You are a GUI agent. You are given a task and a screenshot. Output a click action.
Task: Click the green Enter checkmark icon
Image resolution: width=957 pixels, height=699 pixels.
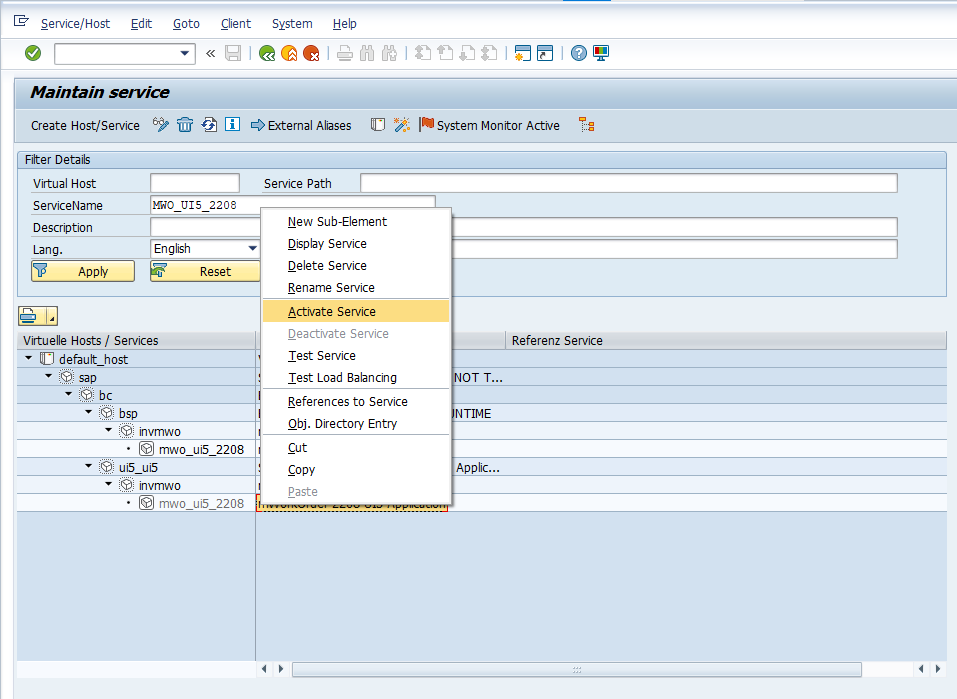tap(33, 53)
